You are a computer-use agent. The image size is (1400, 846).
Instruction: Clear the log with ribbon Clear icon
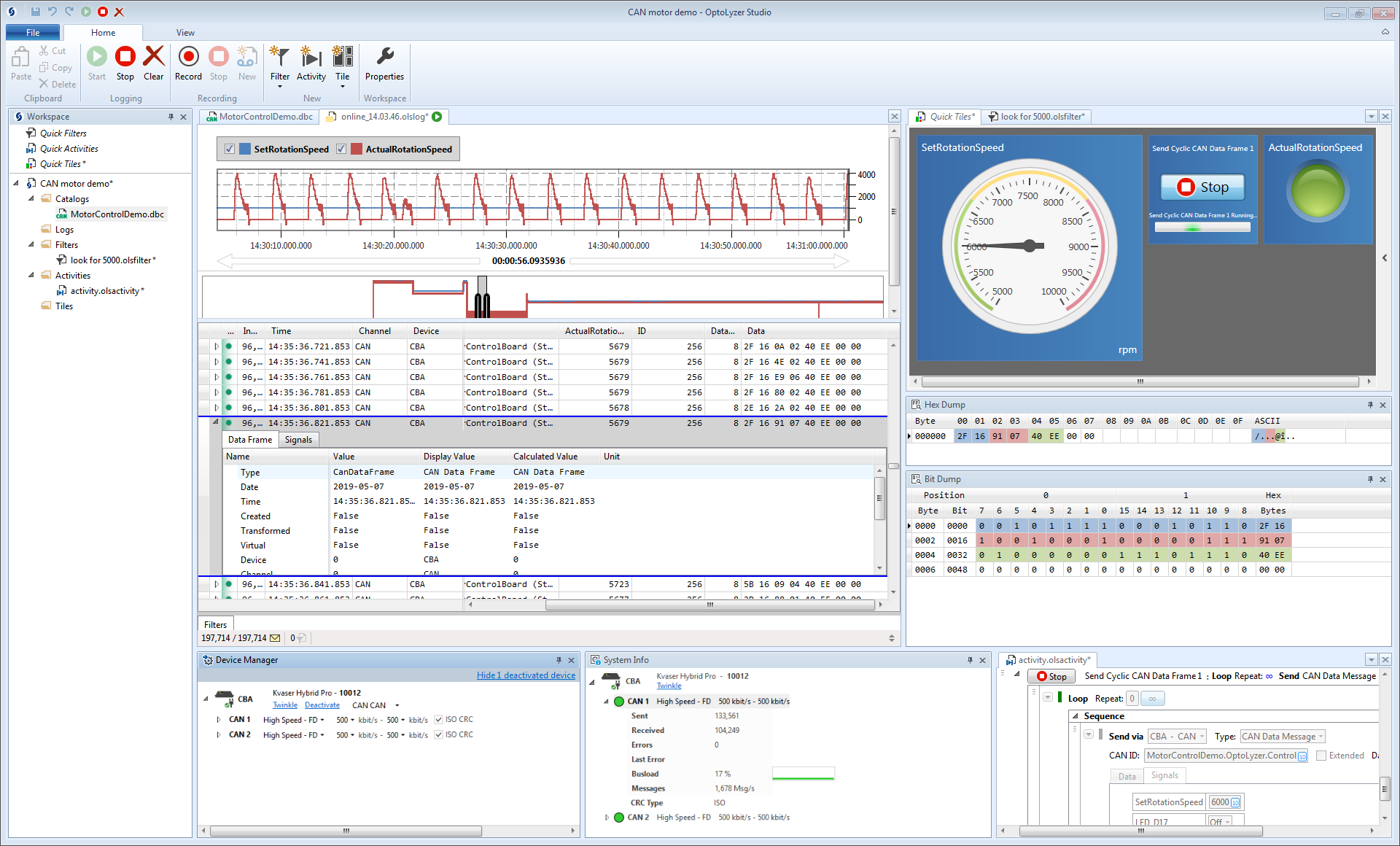154,57
